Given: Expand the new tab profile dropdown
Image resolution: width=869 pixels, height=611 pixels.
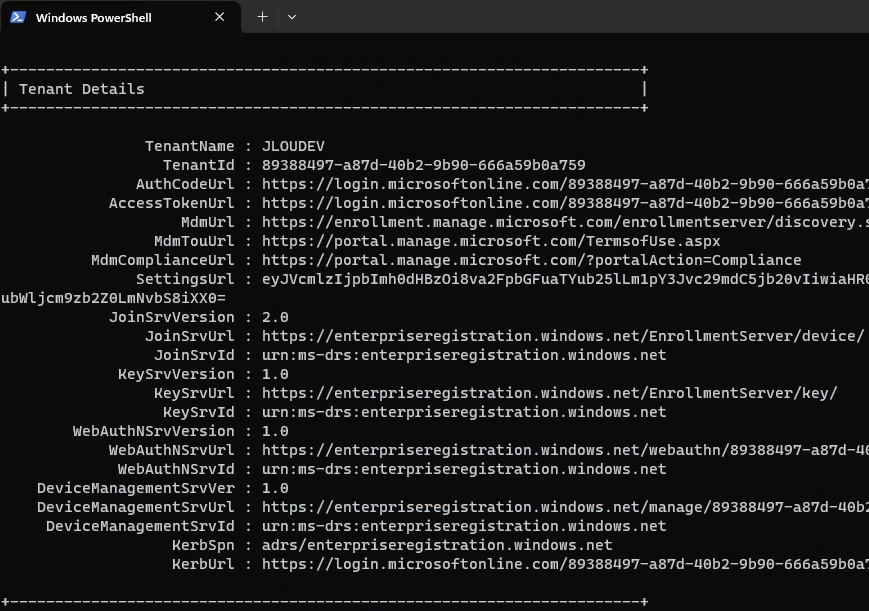Looking at the screenshot, I should point(292,17).
